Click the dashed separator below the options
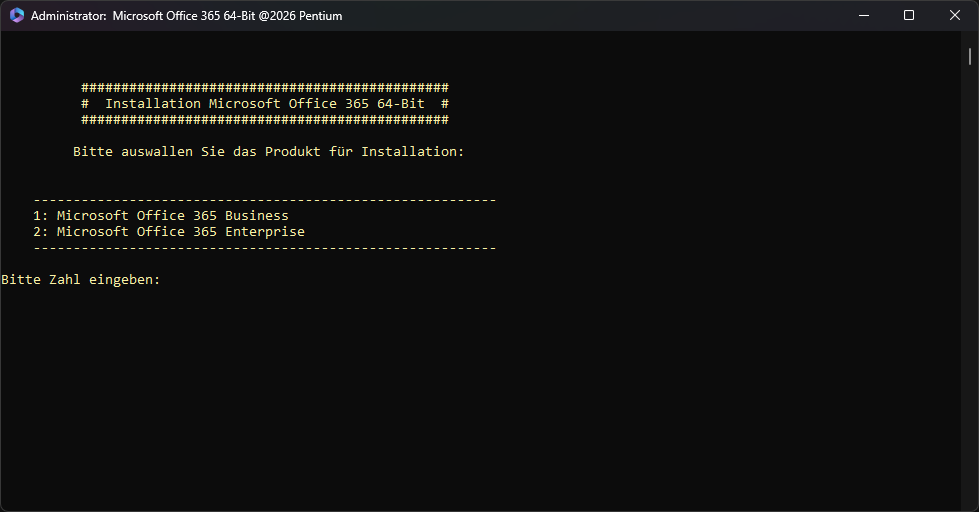979x512 pixels. [x=264, y=248]
